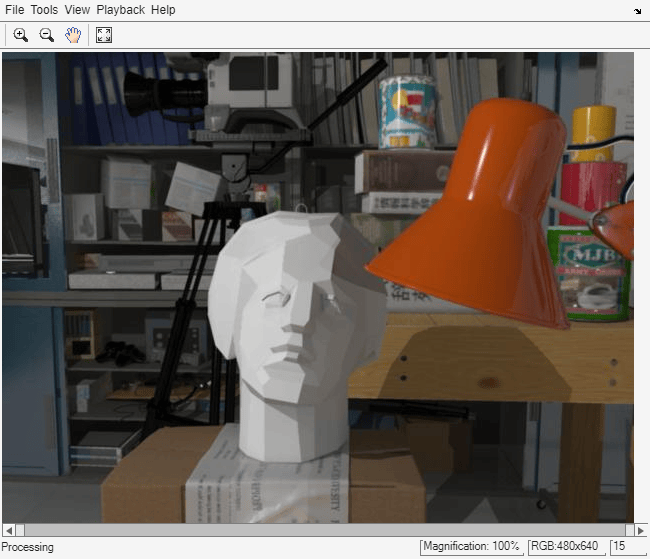Viewport: 650px width, 559px height.
Task: Click the Magnification: 100% status field
Action: (471, 546)
